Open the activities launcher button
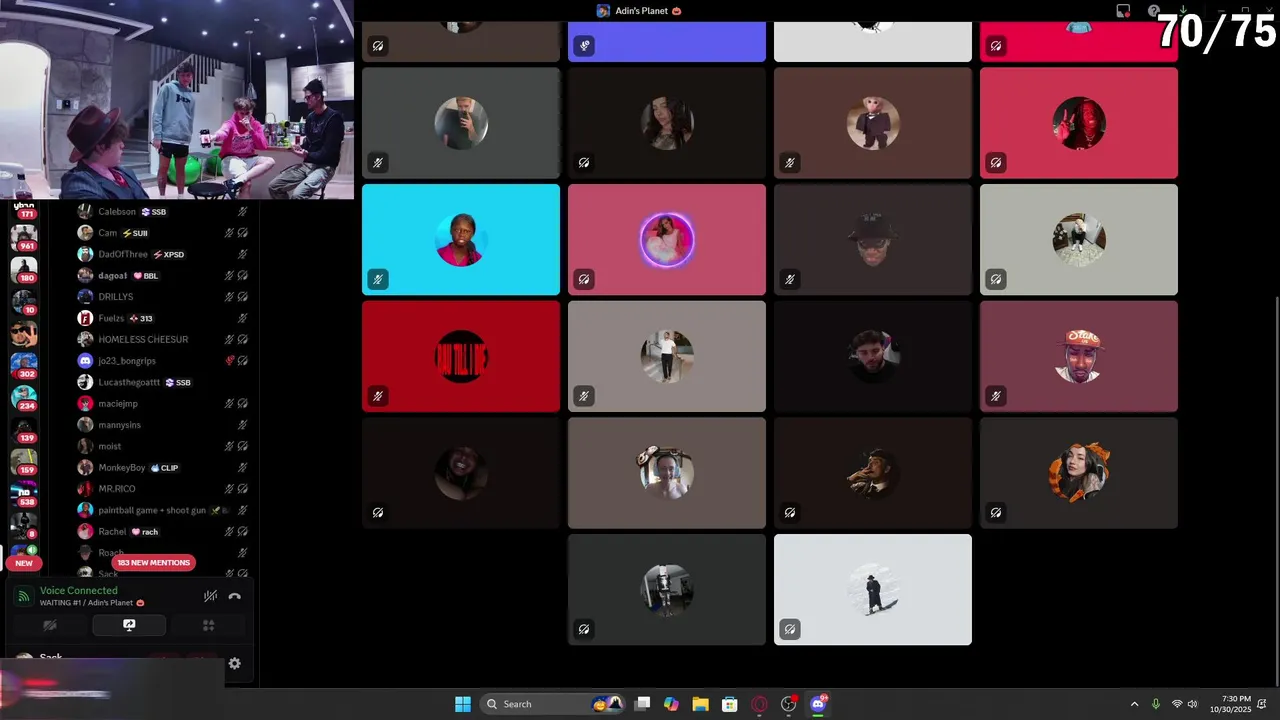This screenshot has height=720, width=1280. (209, 626)
